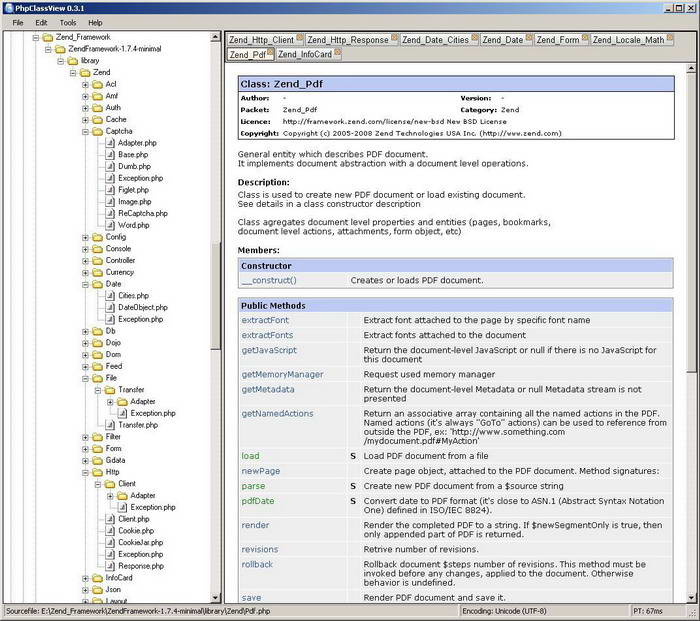Expand the Acl folder node
700x621 pixels.
coord(85,85)
